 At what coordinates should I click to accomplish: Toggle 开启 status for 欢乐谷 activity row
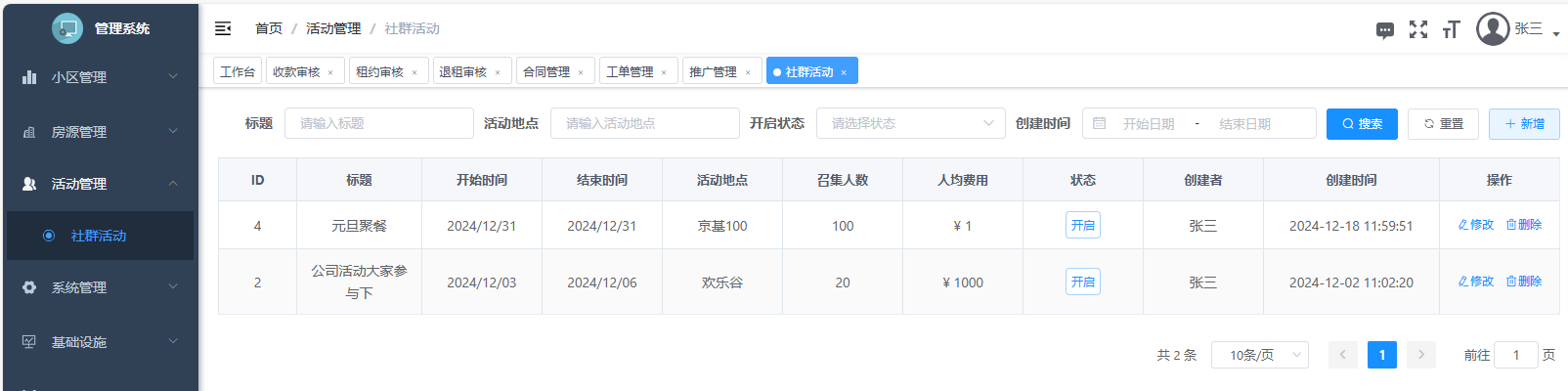tap(1082, 282)
